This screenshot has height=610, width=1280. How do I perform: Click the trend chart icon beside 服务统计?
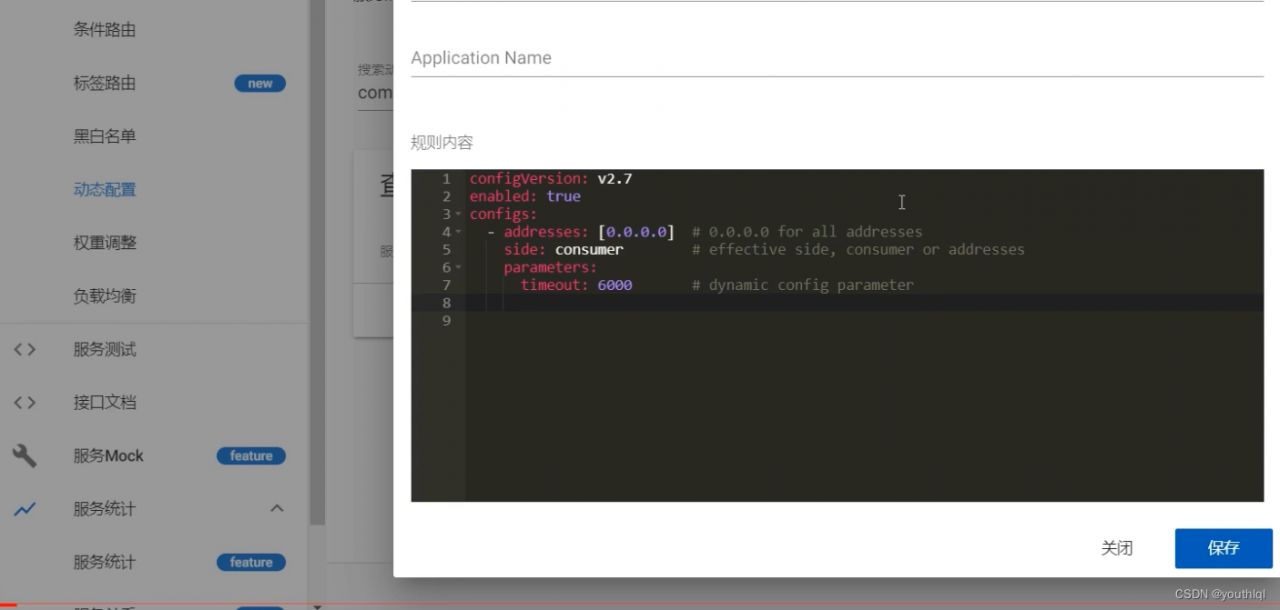[25, 509]
